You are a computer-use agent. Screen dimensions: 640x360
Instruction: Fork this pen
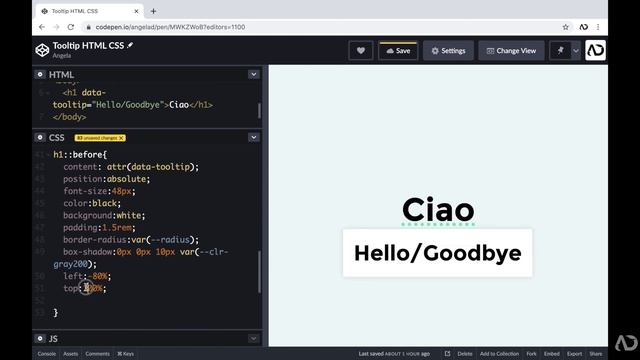531,354
